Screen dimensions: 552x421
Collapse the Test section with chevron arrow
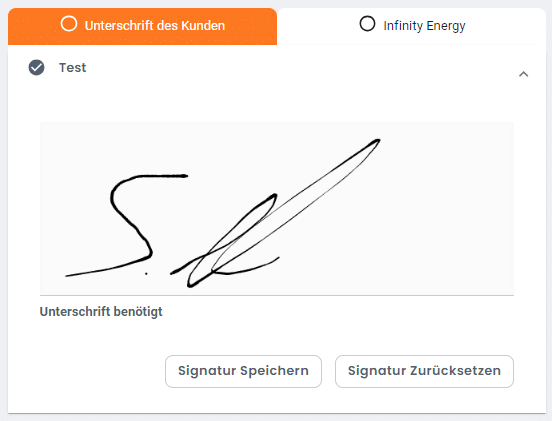tap(523, 74)
